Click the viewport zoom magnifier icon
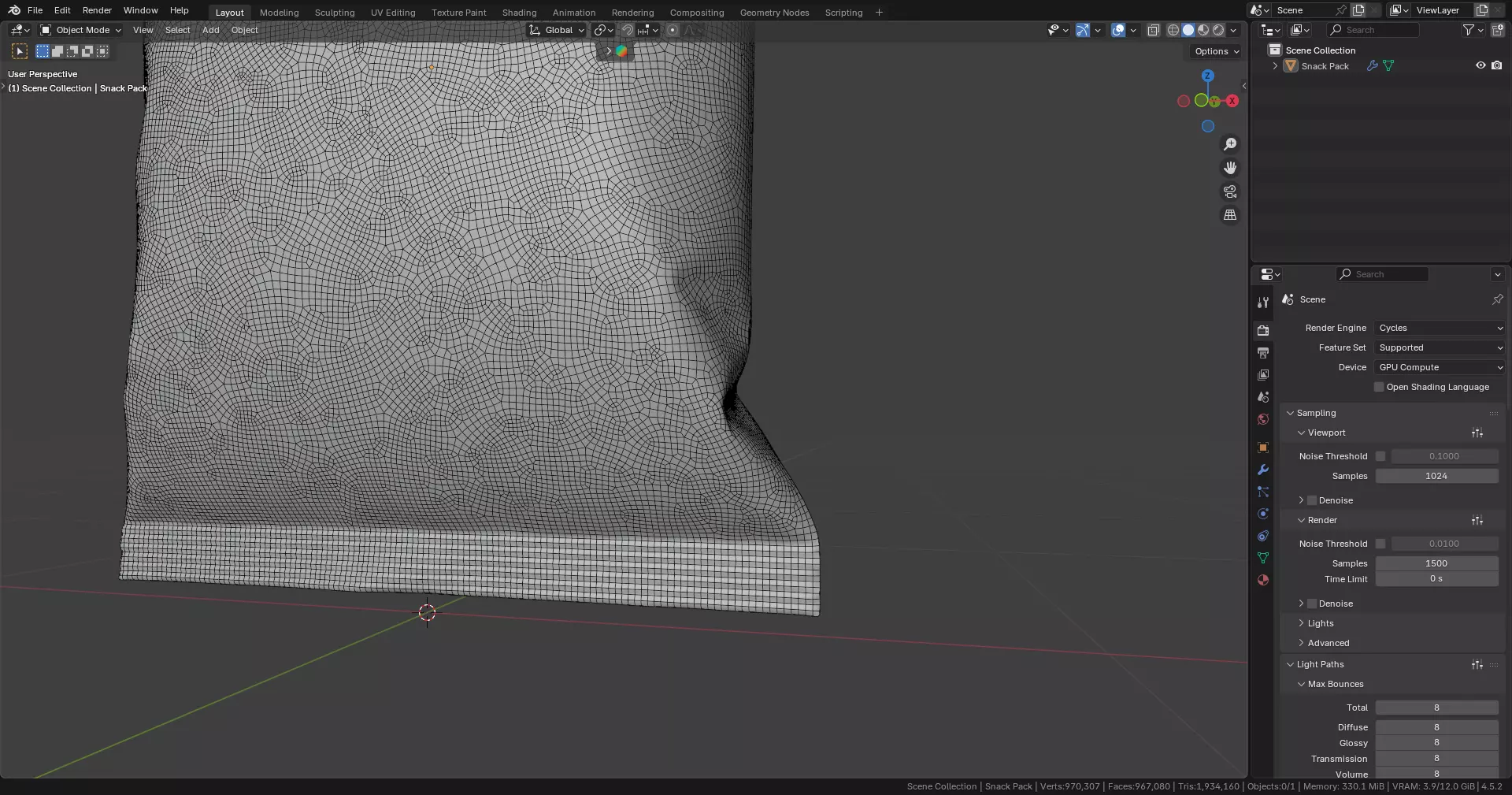This screenshot has height=795, width=1512. (x=1230, y=144)
